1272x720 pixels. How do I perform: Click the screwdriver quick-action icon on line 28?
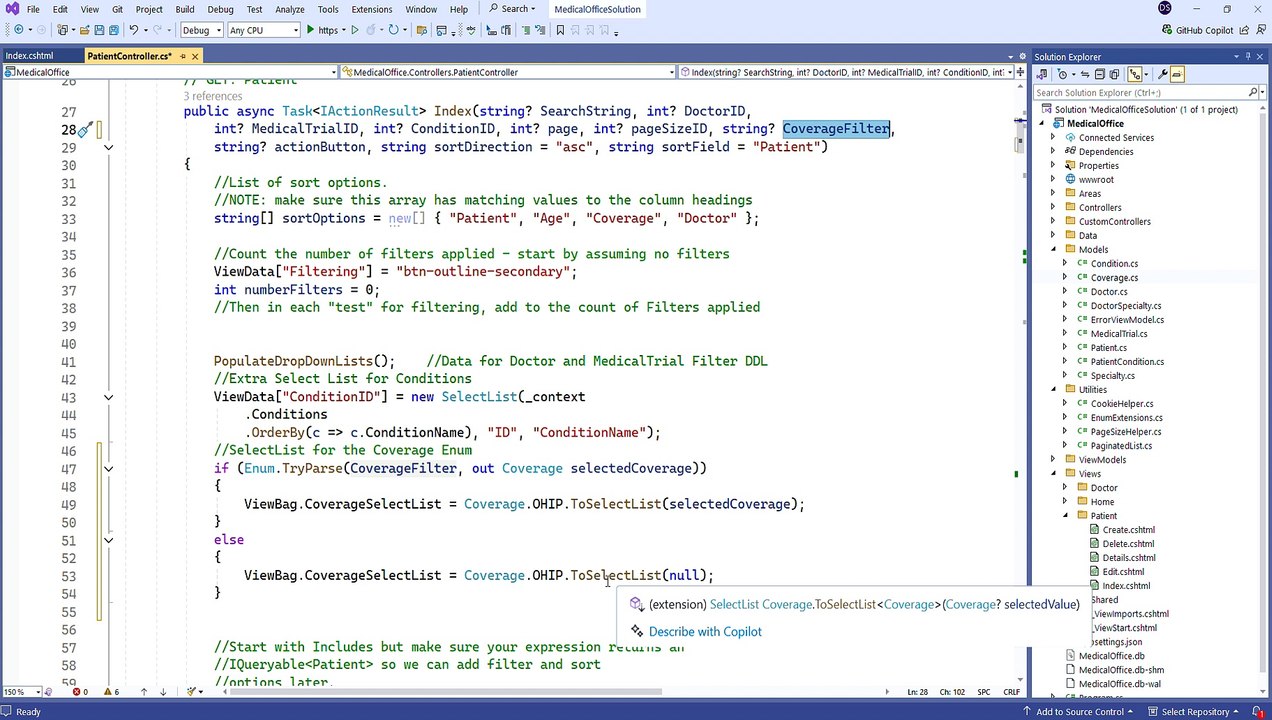tap(85, 129)
